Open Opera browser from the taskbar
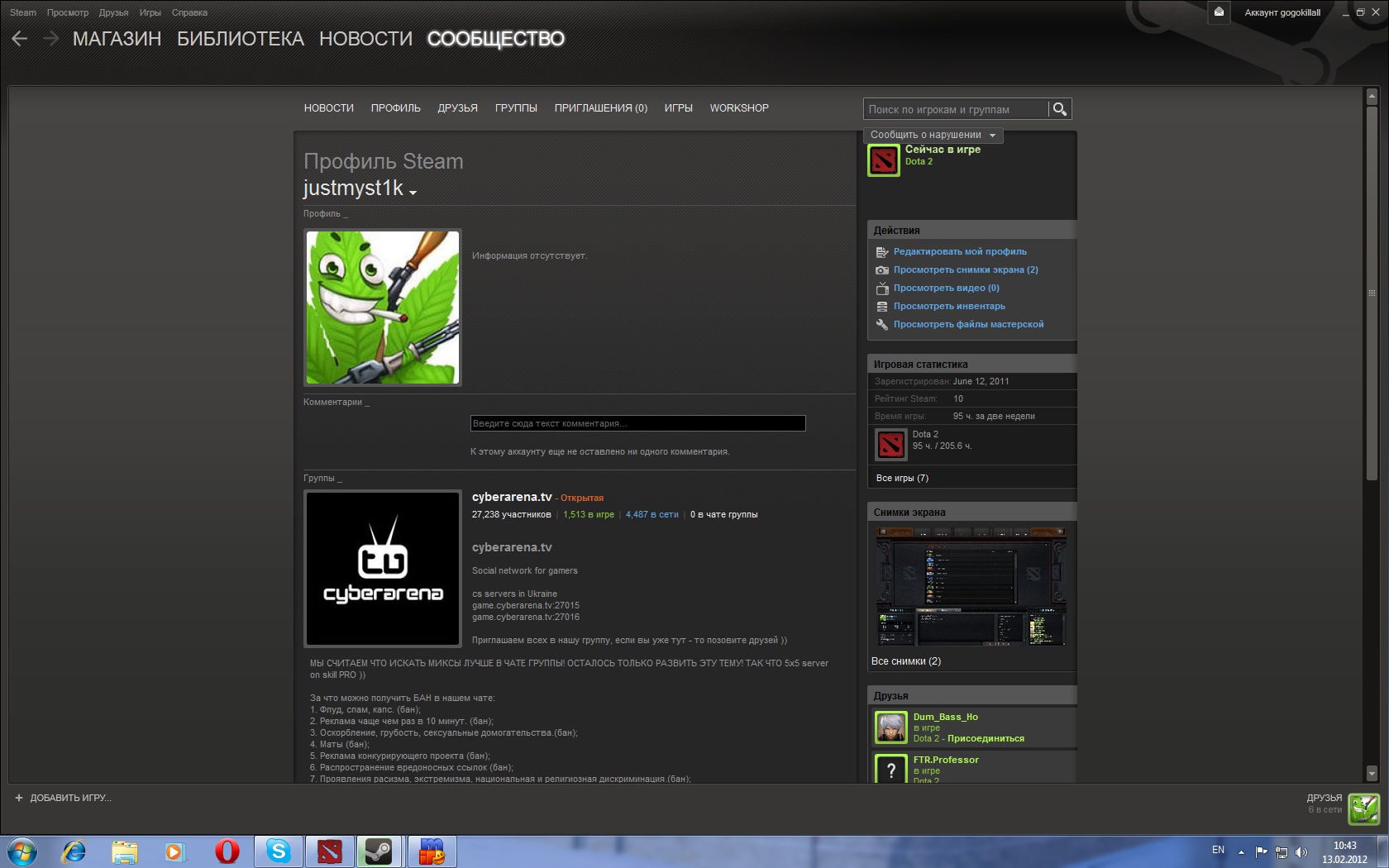Screen dimensions: 1389x868 [x=227, y=851]
